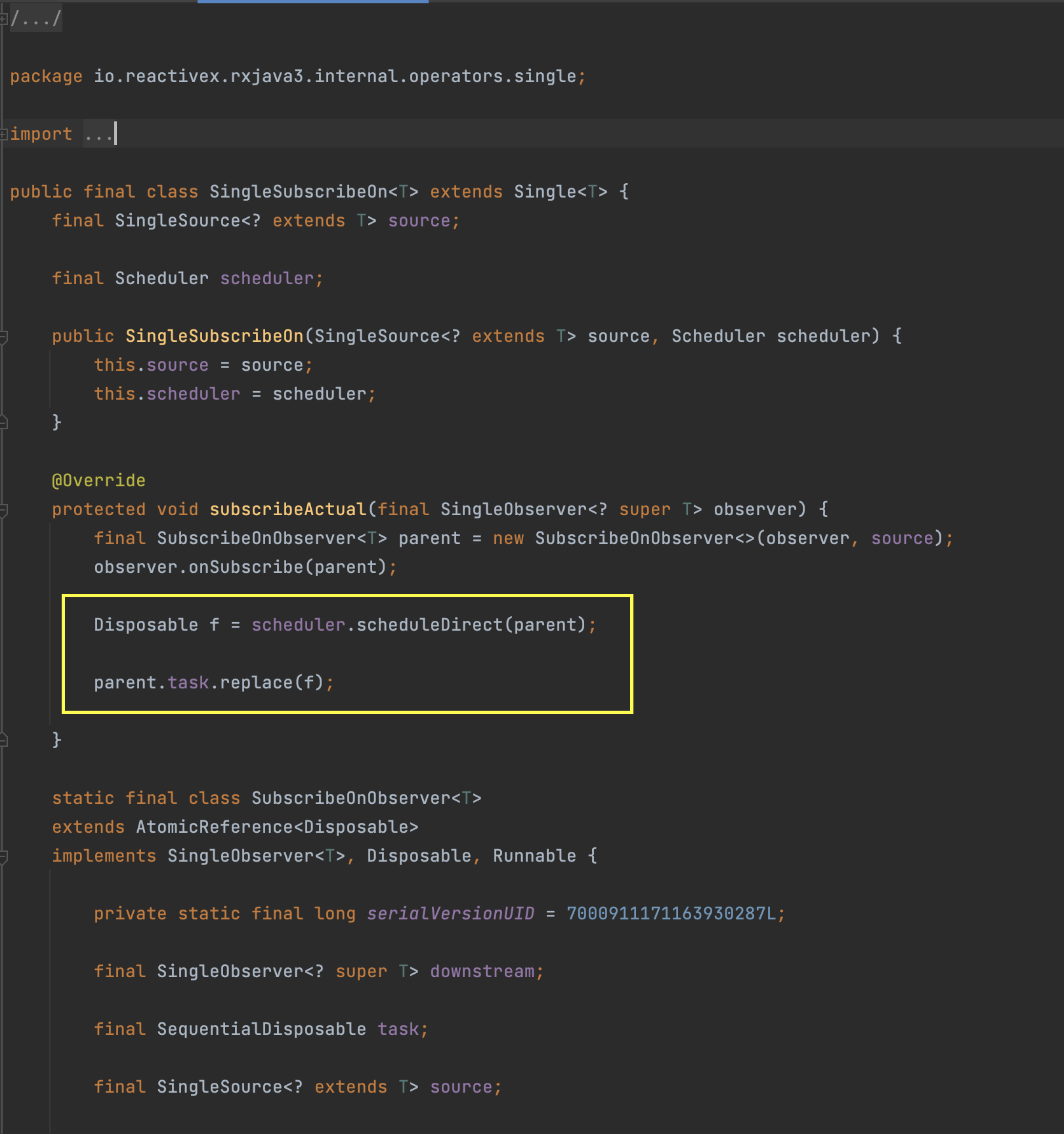Click 'Runnable' in the implements line
This screenshot has width=1064, height=1134.
[x=535, y=856]
